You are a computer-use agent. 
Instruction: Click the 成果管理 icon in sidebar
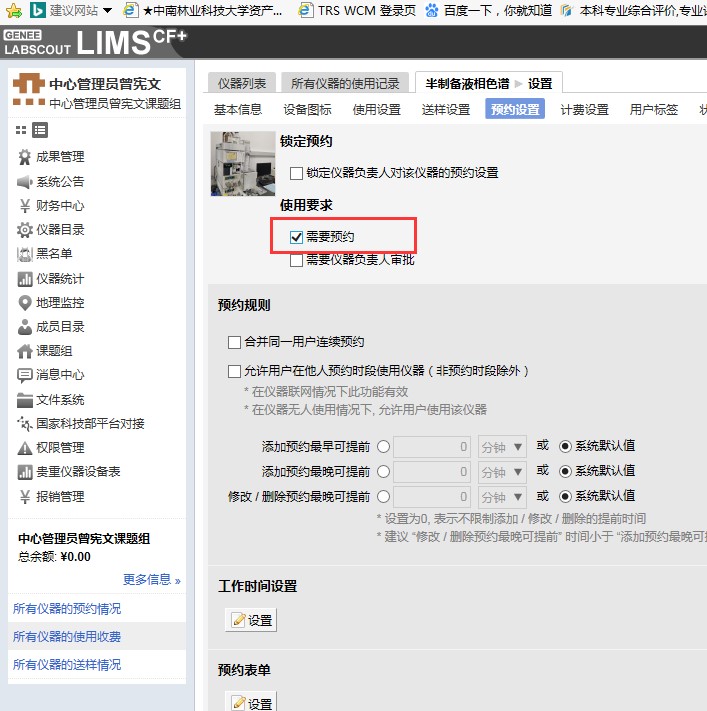point(25,157)
